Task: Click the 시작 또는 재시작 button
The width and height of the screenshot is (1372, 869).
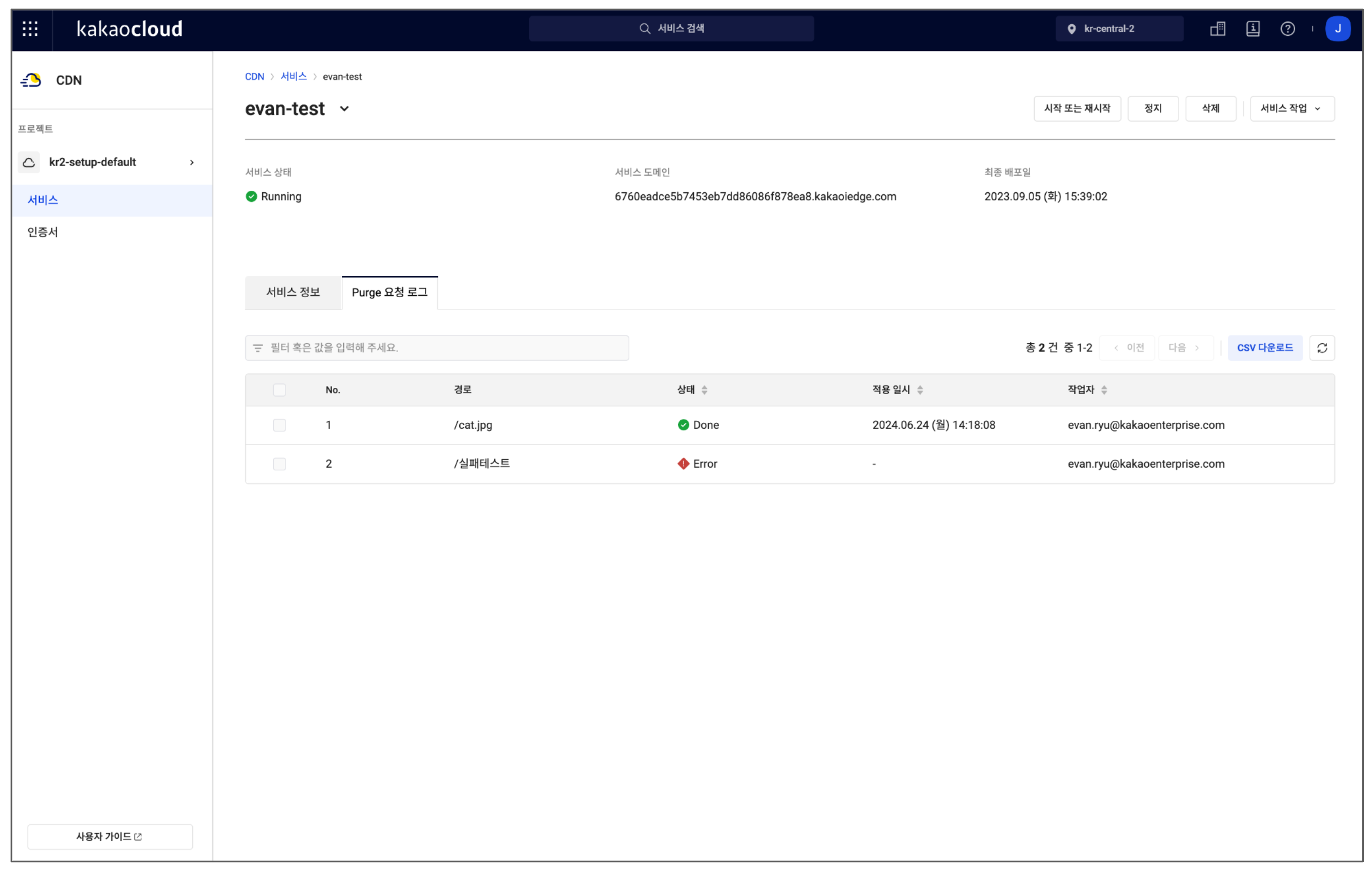Action: (1077, 108)
